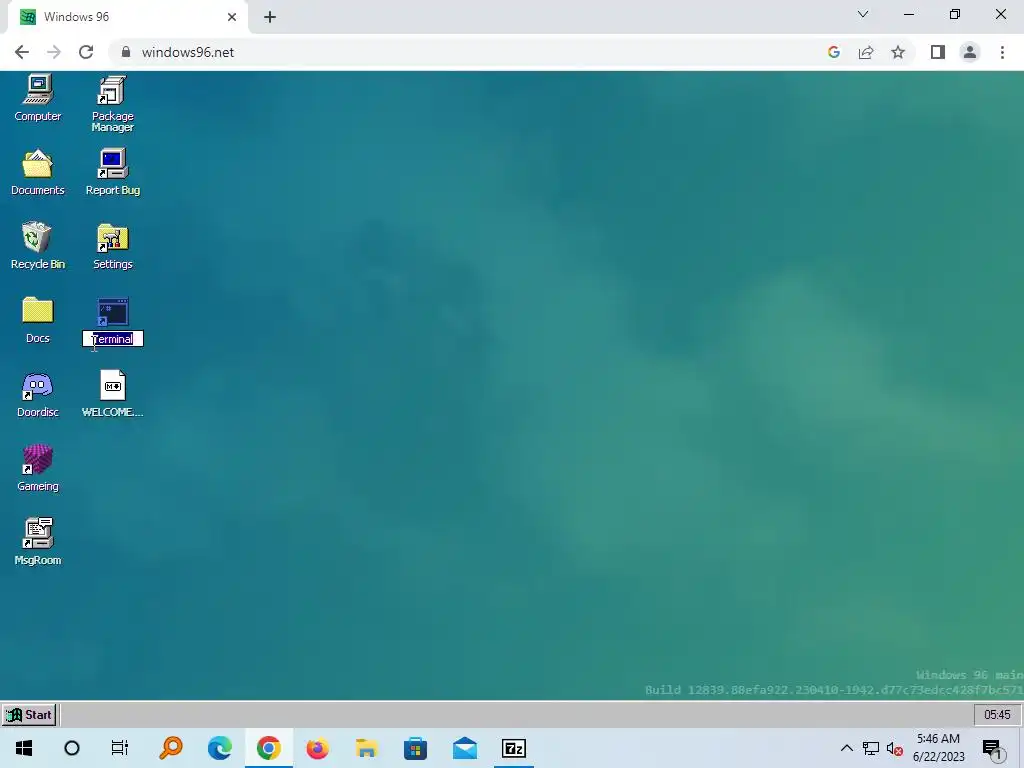Open the Windows Start menu
1024x768 pixels.
pyautogui.click(x=24, y=748)
